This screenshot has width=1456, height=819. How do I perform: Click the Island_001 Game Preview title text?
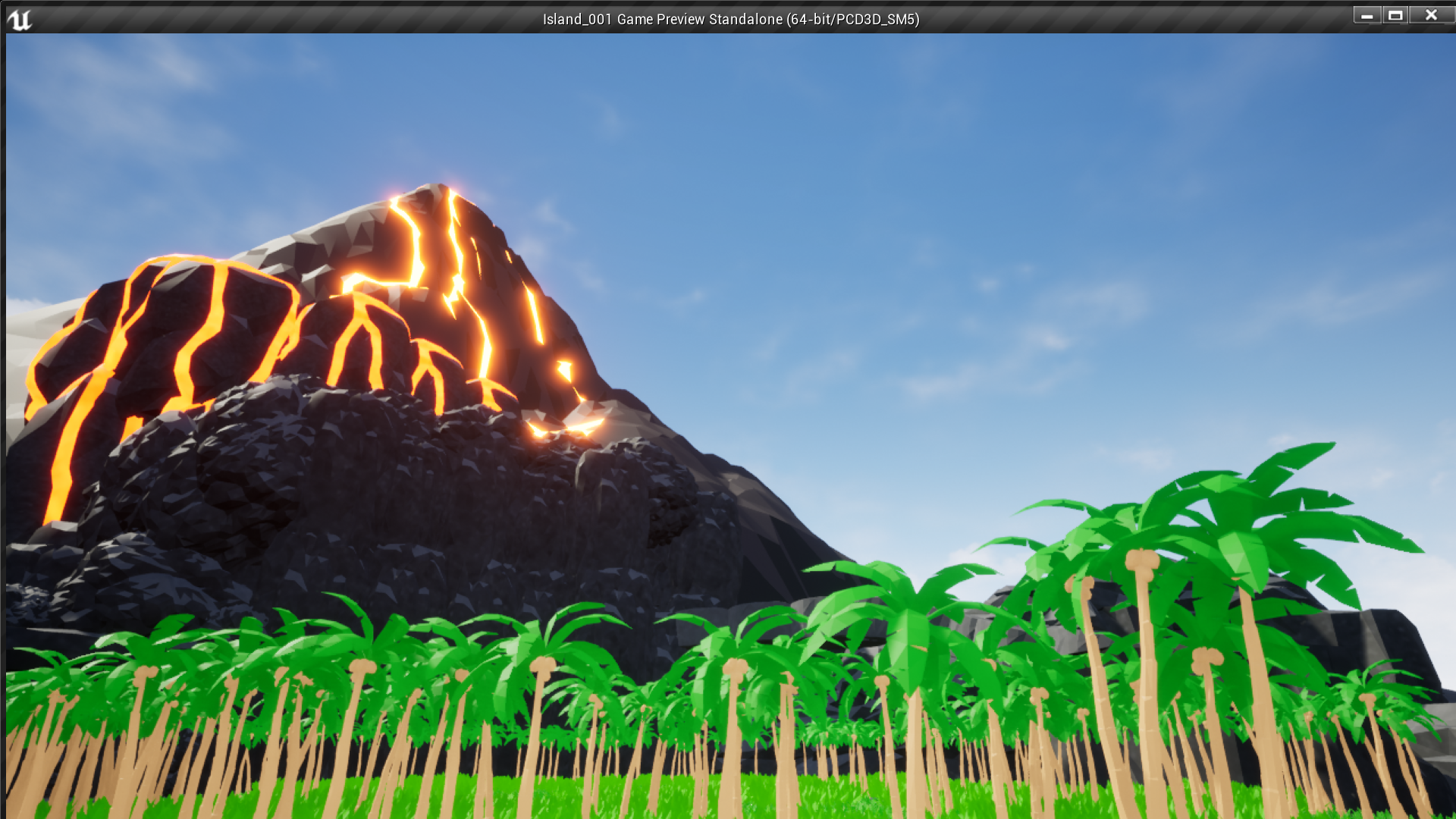click(x=730, y=19)
